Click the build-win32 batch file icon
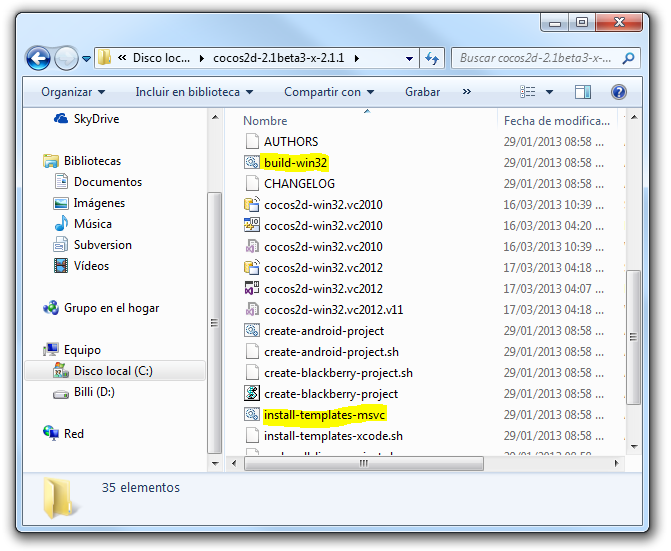 (x=252, y=163)
